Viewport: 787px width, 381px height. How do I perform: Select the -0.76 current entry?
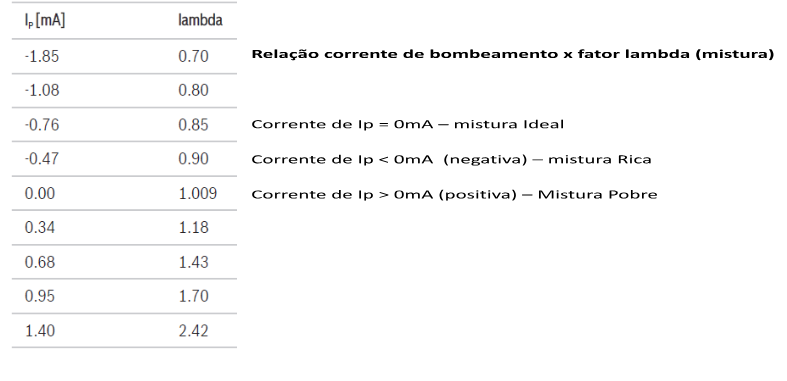pos(42,124)
